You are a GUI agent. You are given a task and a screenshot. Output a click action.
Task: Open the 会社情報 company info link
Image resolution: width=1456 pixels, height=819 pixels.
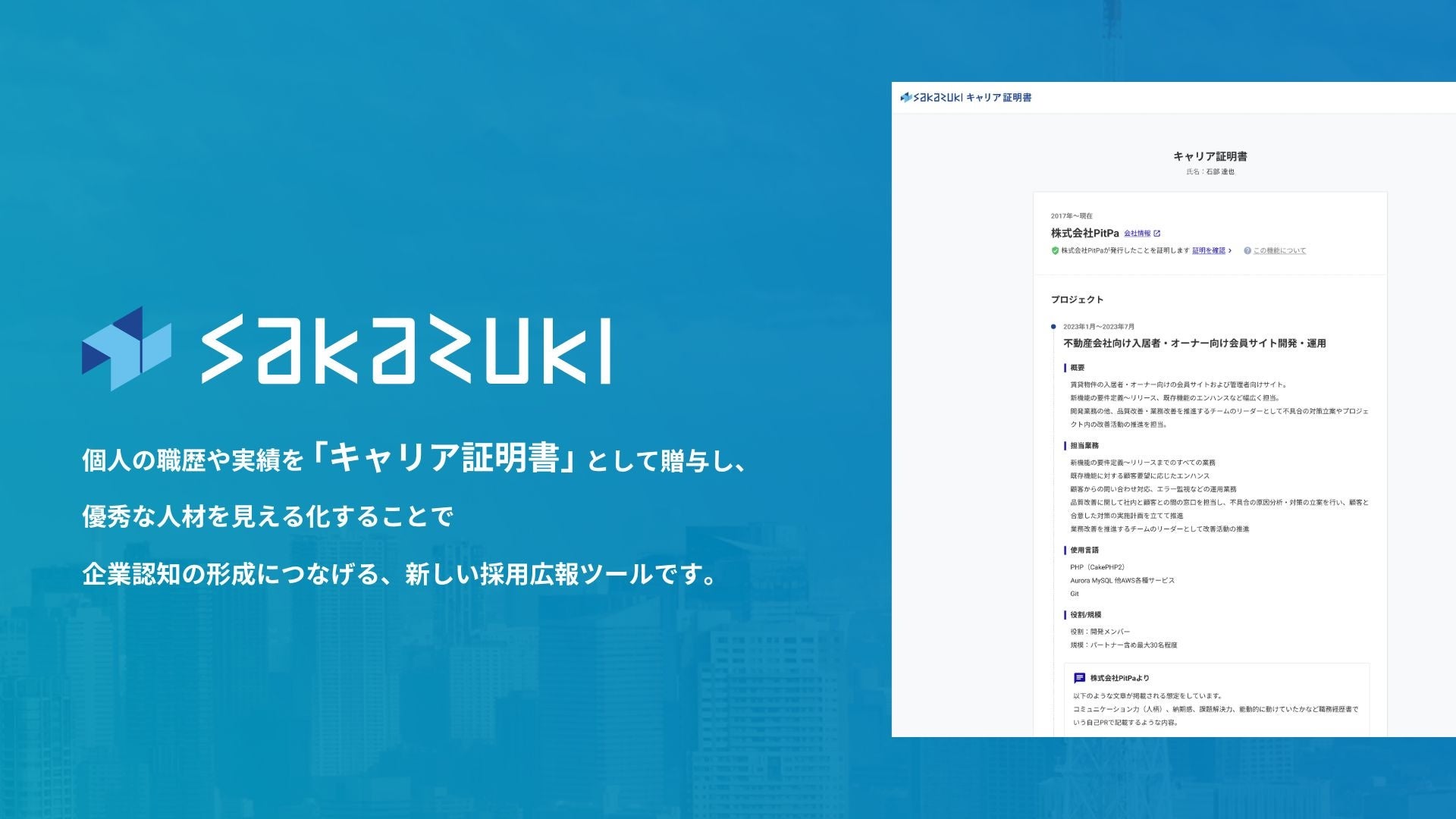coord(1137,234)
